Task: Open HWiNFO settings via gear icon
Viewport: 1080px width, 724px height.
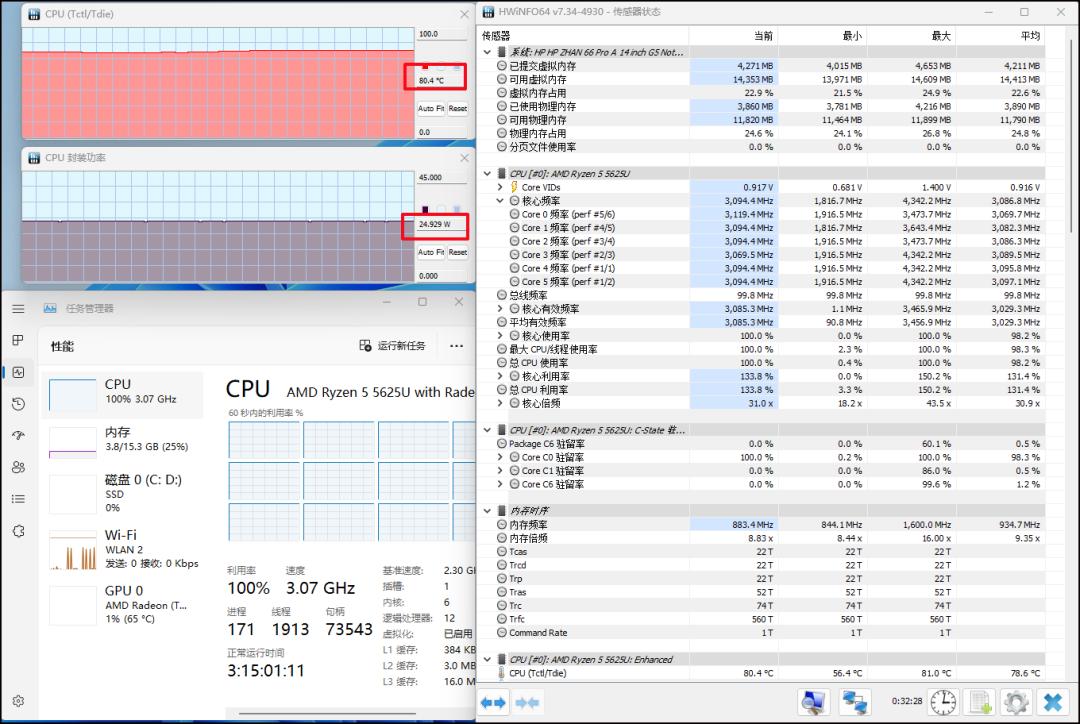Action: [x=1016, y=701]
